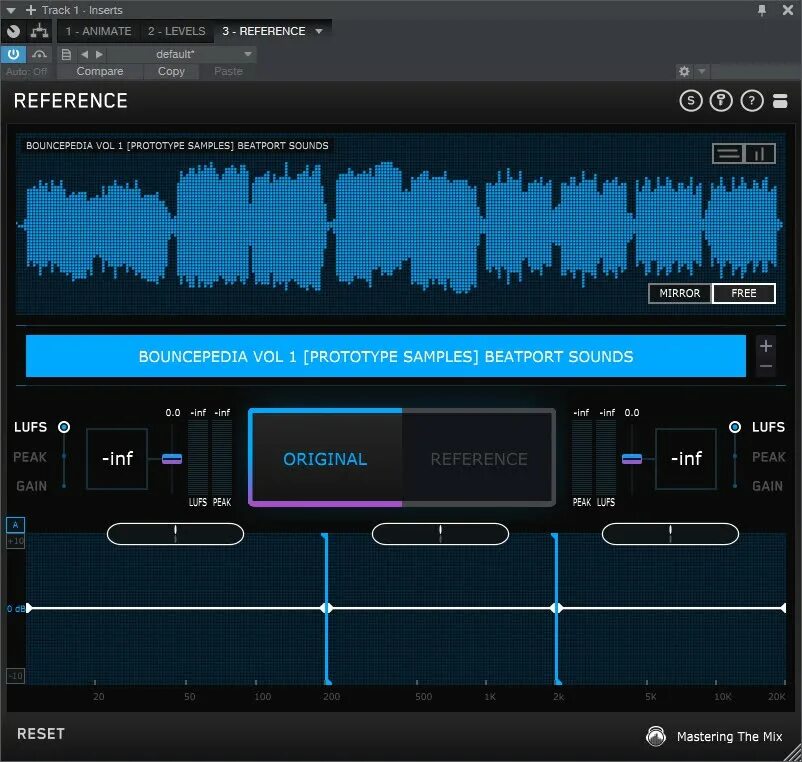Screen dimensions: 802x762
Task: Click the automation mode icon
Action: pyautogui.click(x=39, y=54)
